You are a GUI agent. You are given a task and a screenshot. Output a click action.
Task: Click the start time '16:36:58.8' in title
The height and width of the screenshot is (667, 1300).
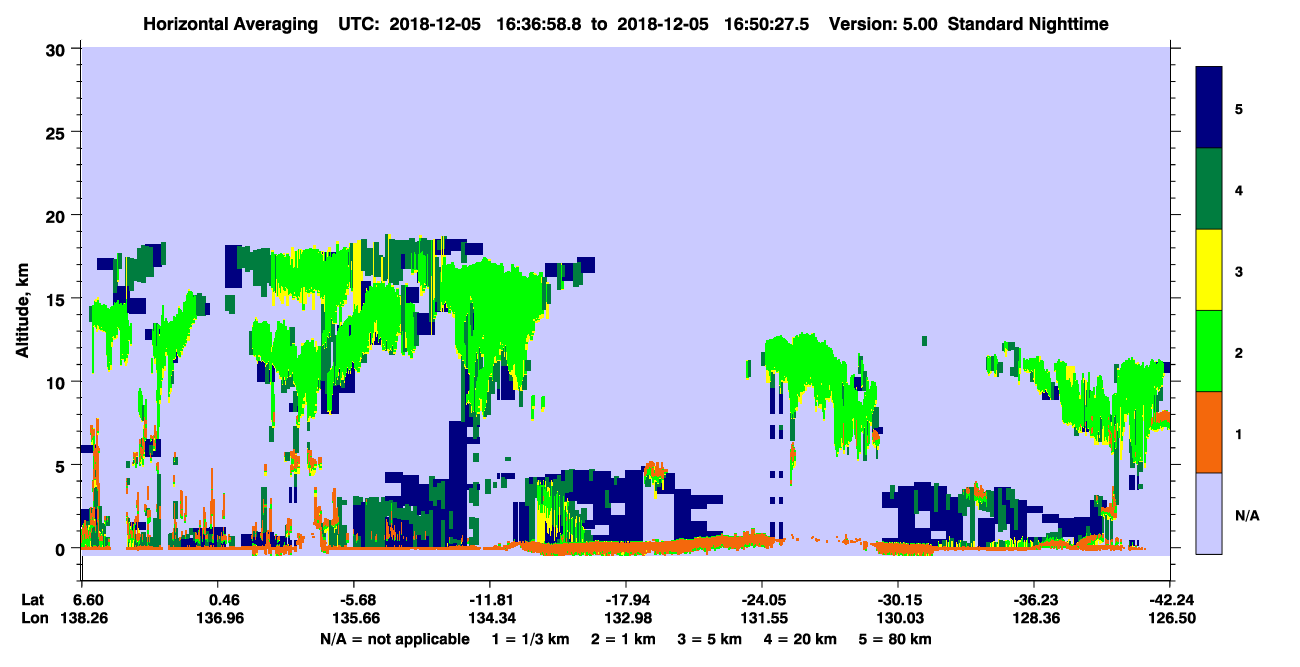click(541, 24)
